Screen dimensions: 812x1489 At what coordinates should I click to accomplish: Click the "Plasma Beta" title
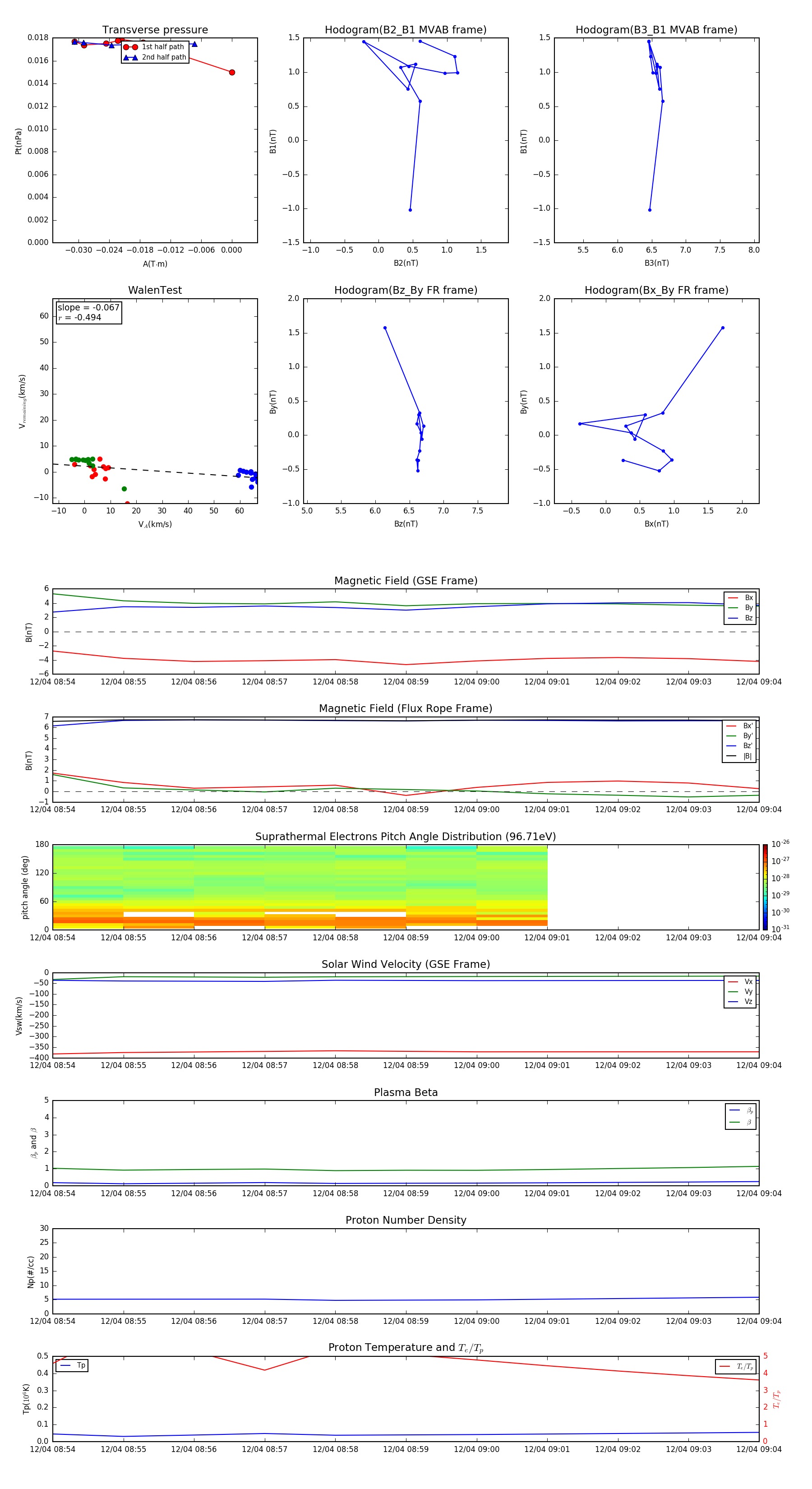(406, 1092)
